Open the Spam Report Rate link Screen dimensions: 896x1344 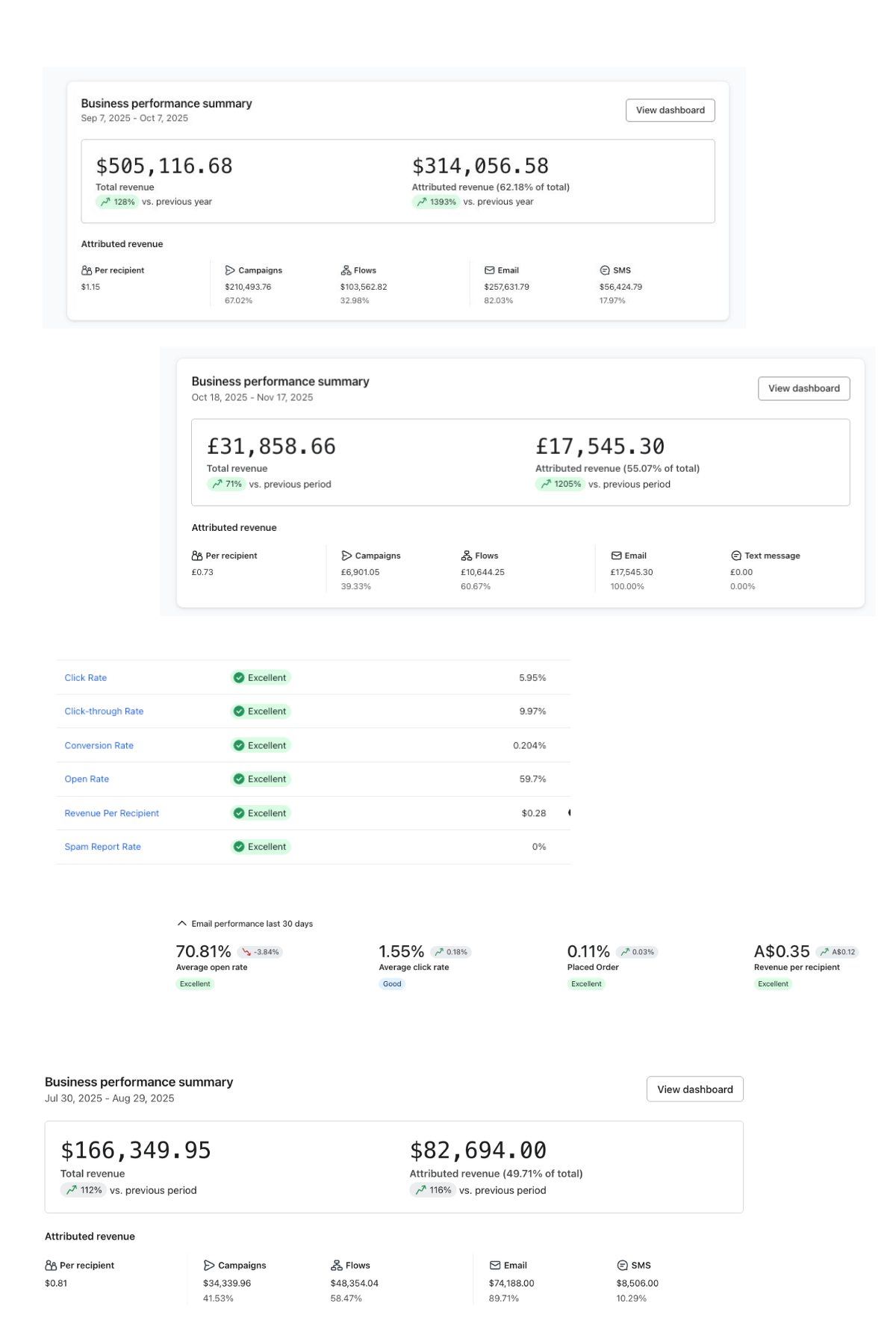[x=103, y=847]
